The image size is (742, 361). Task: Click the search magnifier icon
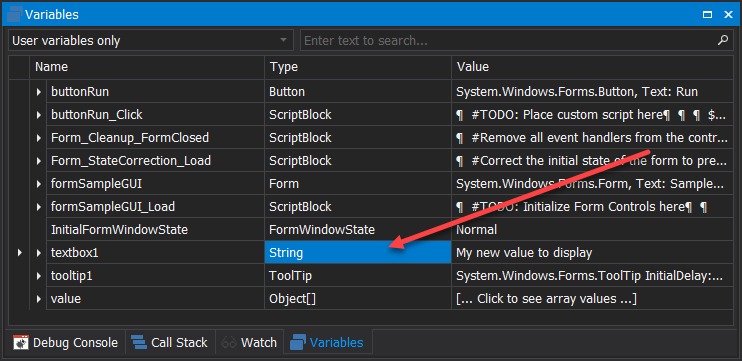(723, 40)
